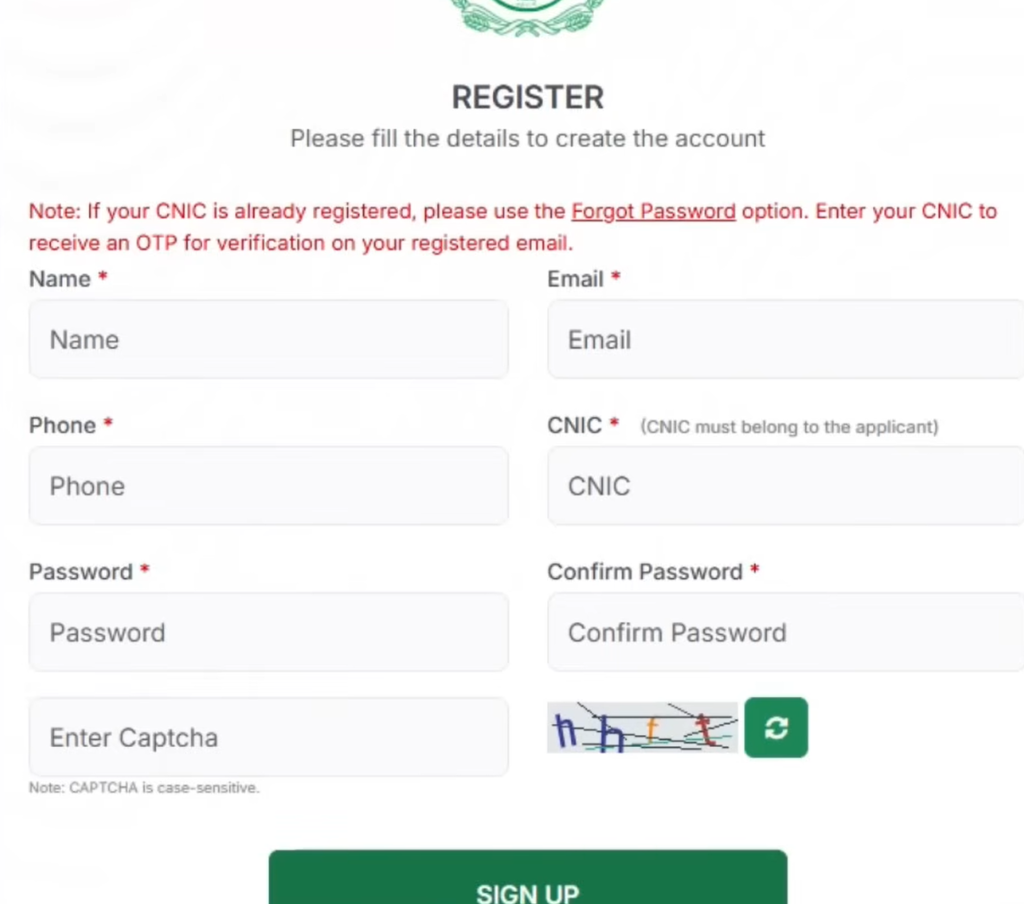
Task: Select the Phone input field
Action: pos(268,486)
